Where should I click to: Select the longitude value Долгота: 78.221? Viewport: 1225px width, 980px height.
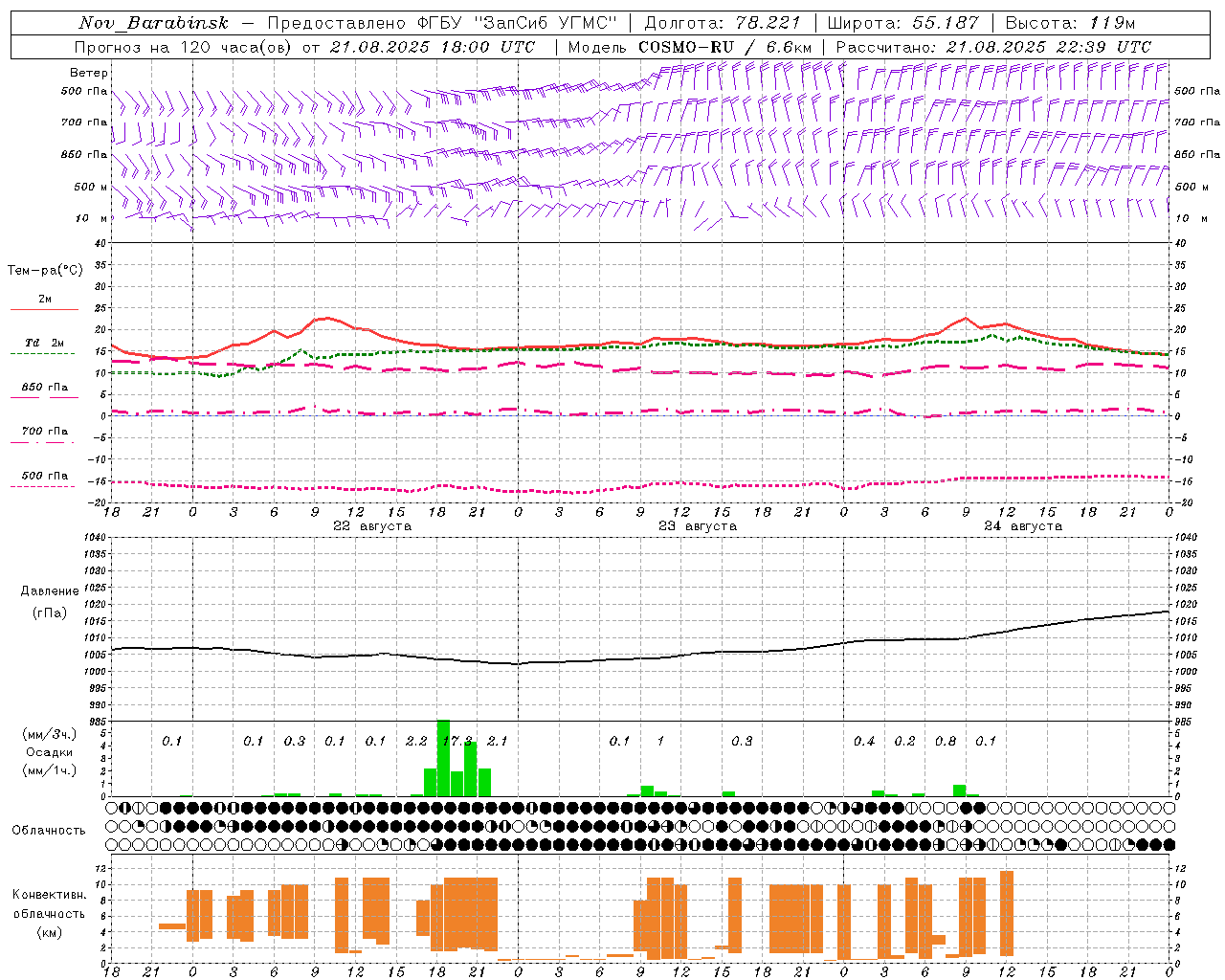pyautogui.click(x=723, y=23)
